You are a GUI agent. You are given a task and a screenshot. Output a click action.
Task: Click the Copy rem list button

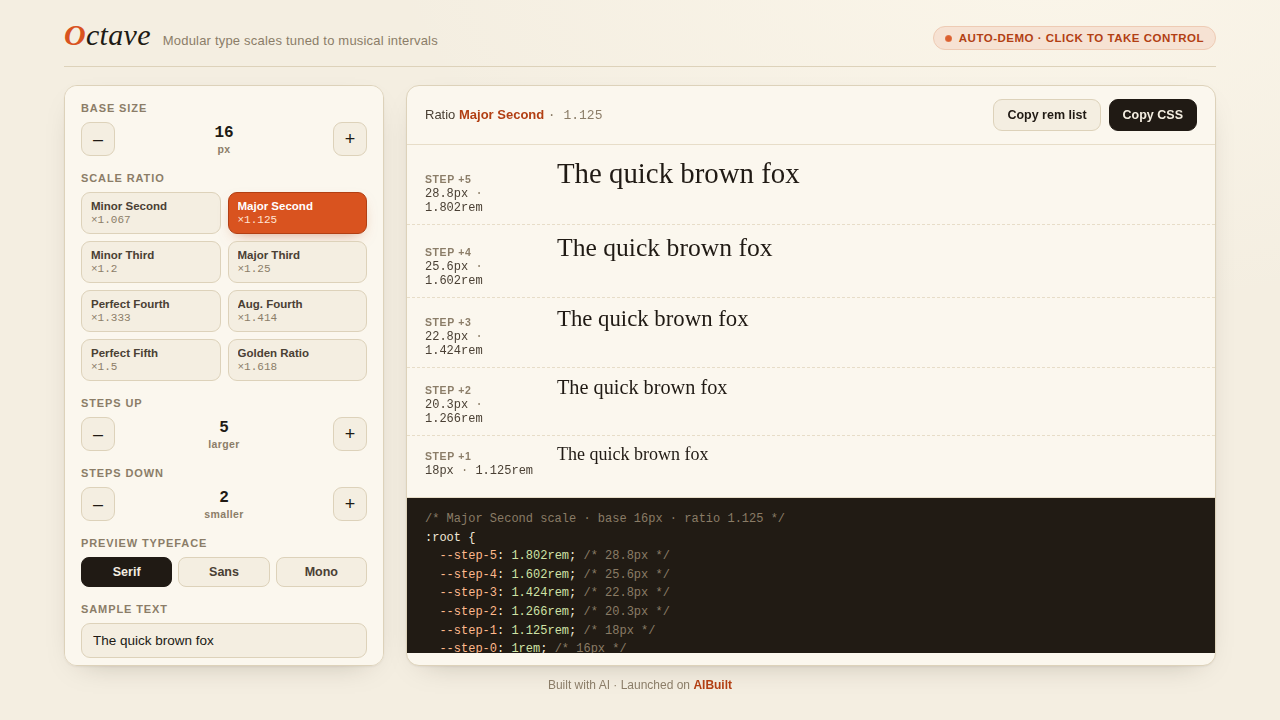[1047, 115]
